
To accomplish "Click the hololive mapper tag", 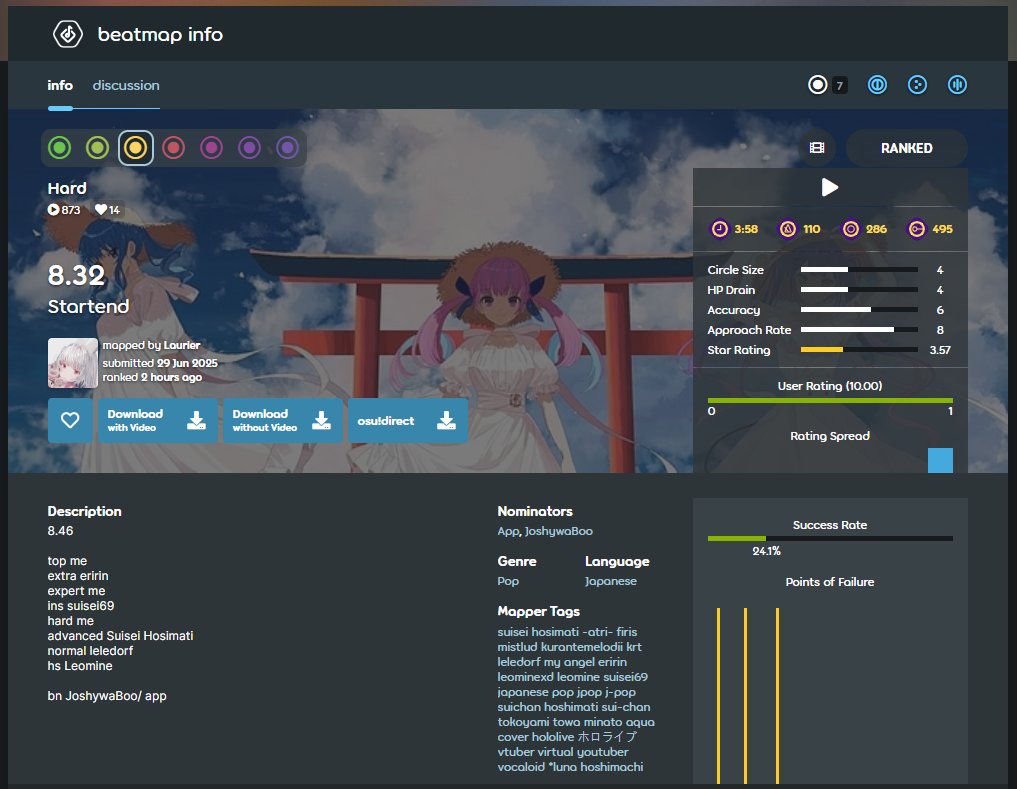I will tap(553, 737).
